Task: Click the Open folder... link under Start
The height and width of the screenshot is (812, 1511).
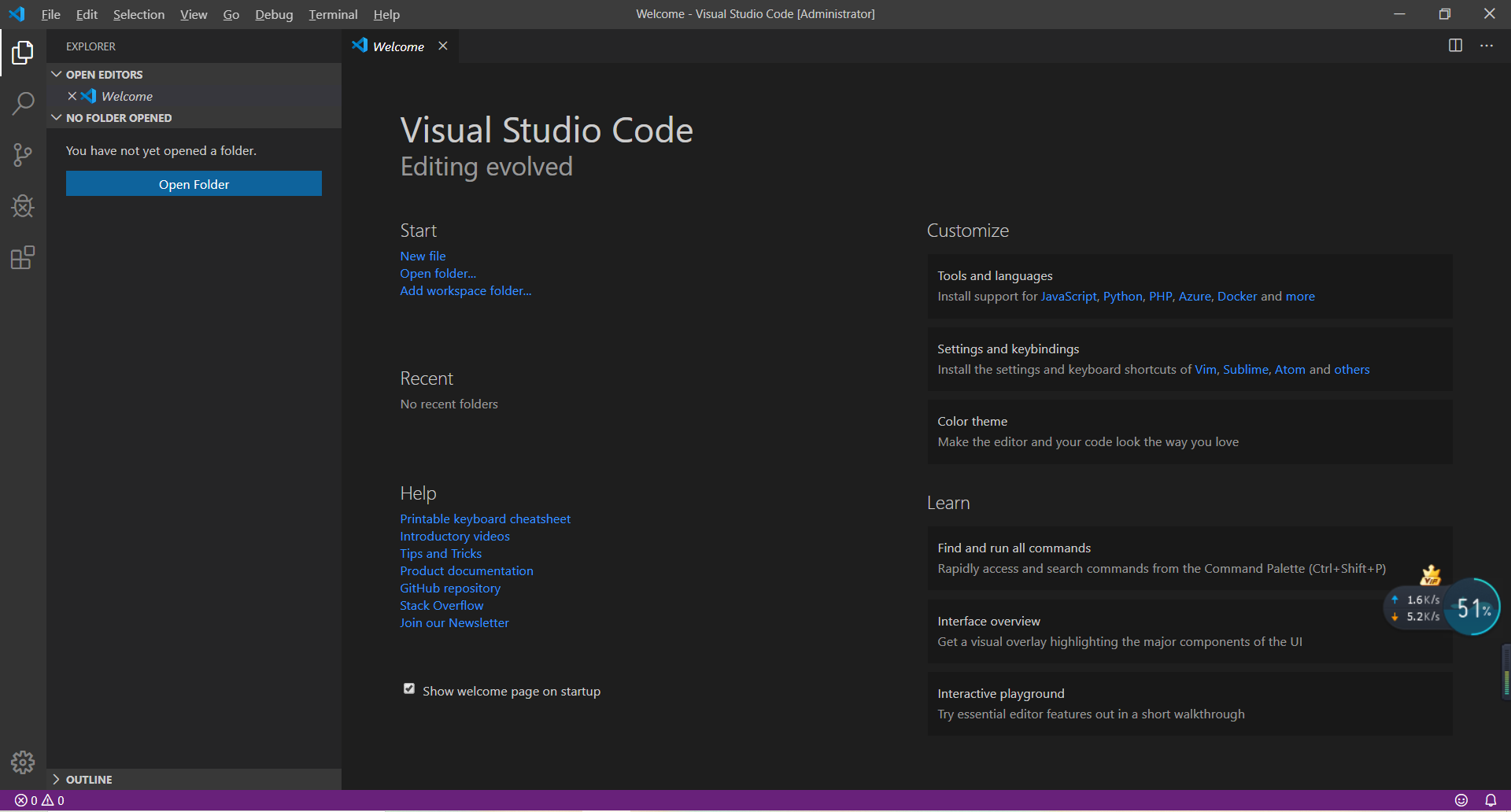Action: (438, 273)
